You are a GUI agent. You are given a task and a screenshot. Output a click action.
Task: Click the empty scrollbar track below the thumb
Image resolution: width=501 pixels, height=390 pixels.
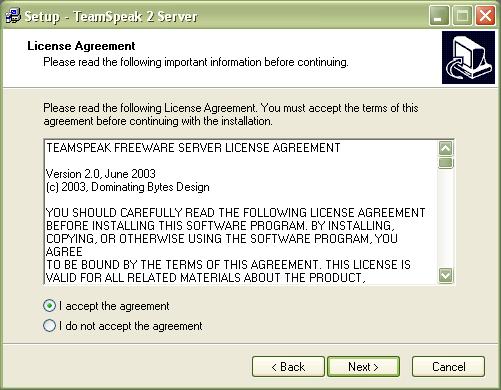coord(446,219)
